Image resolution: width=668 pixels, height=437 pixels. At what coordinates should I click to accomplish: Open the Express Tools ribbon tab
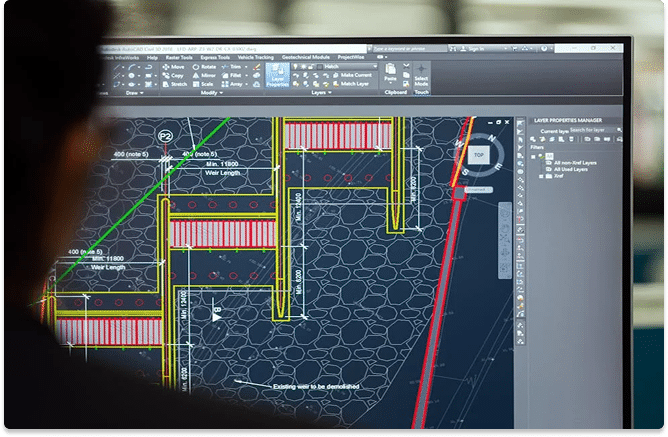[215, 57]
